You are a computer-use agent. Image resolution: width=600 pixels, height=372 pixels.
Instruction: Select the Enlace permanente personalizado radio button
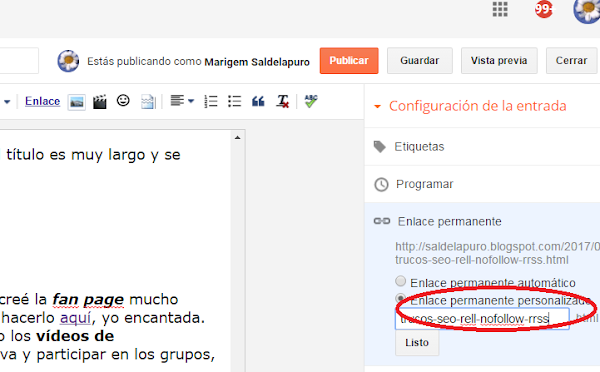(x=401, y=298)
